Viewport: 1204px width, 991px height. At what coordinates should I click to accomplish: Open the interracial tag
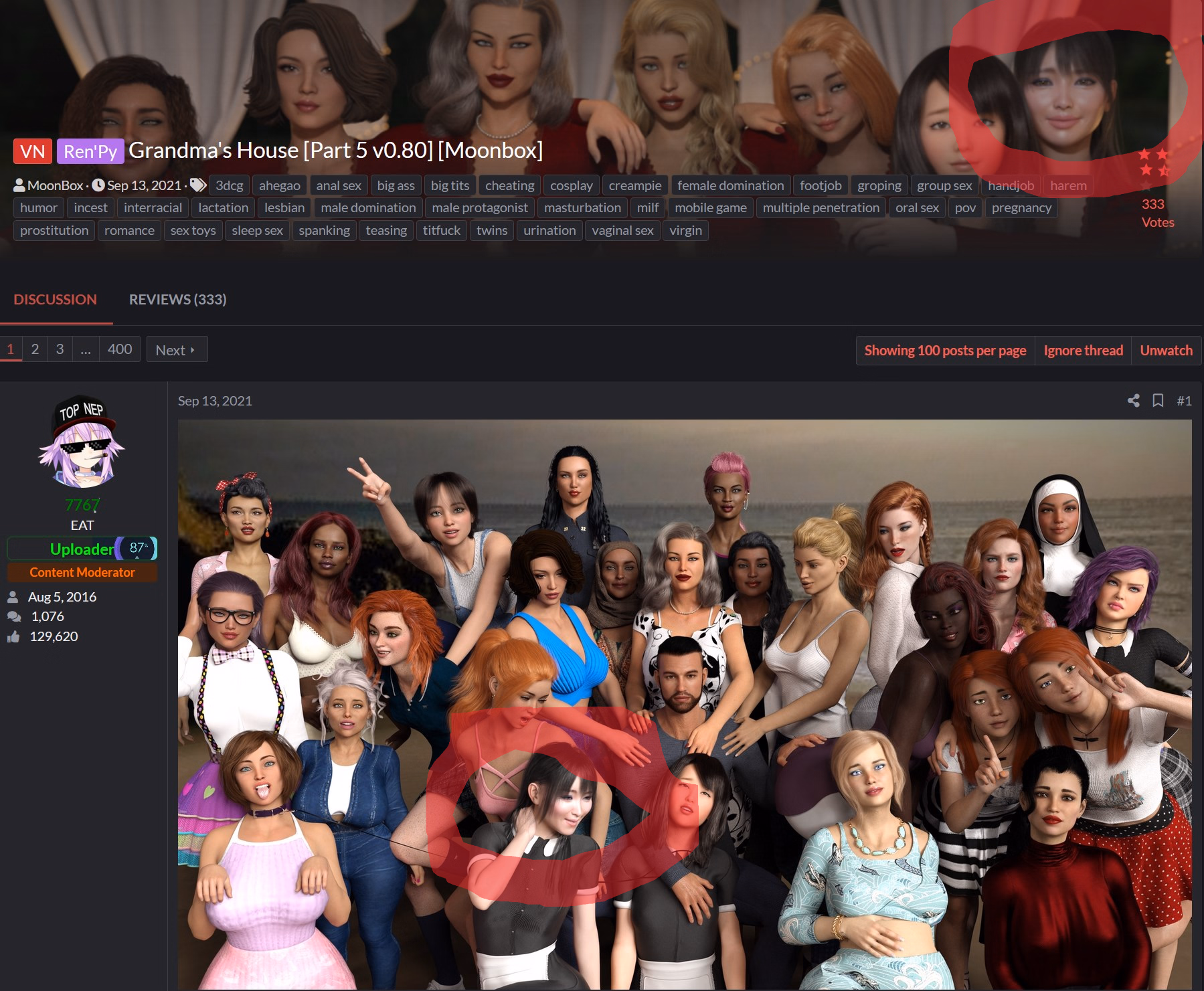(x=153, y=207)
